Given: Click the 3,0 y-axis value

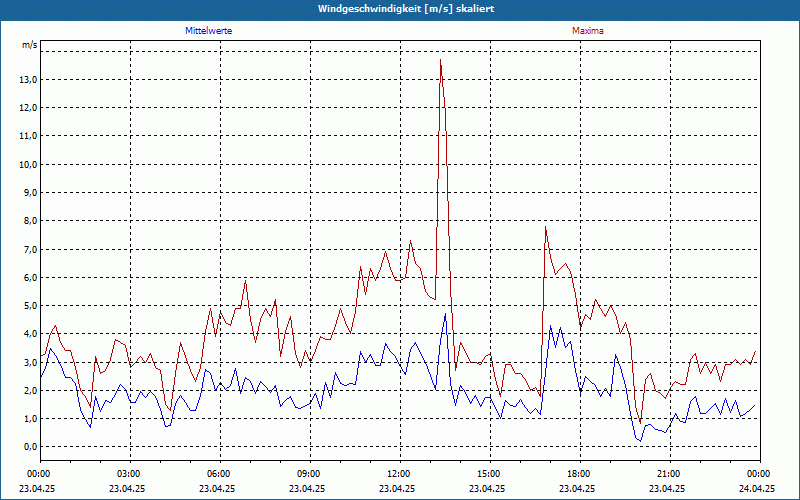Looking at the screenshot, I should click(31, 362).
